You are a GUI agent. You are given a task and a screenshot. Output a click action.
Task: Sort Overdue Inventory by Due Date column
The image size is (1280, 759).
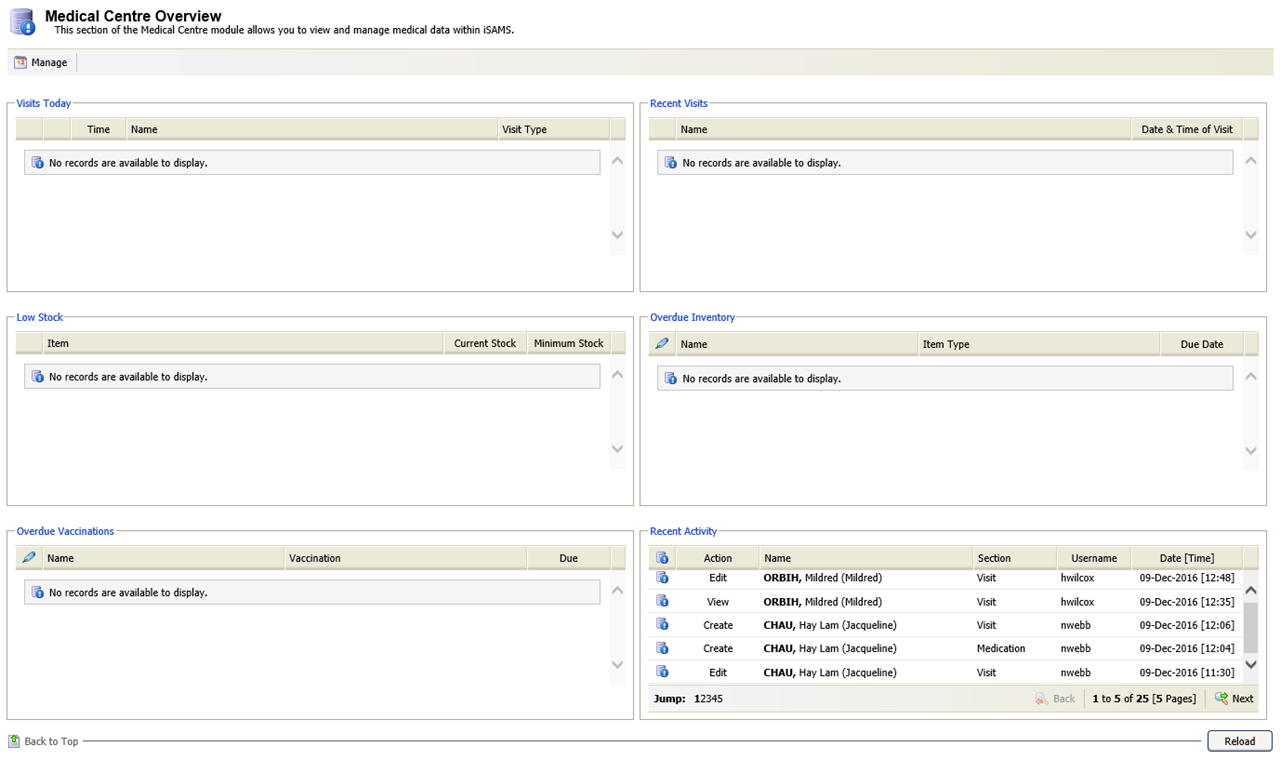tap(1201, 344)
